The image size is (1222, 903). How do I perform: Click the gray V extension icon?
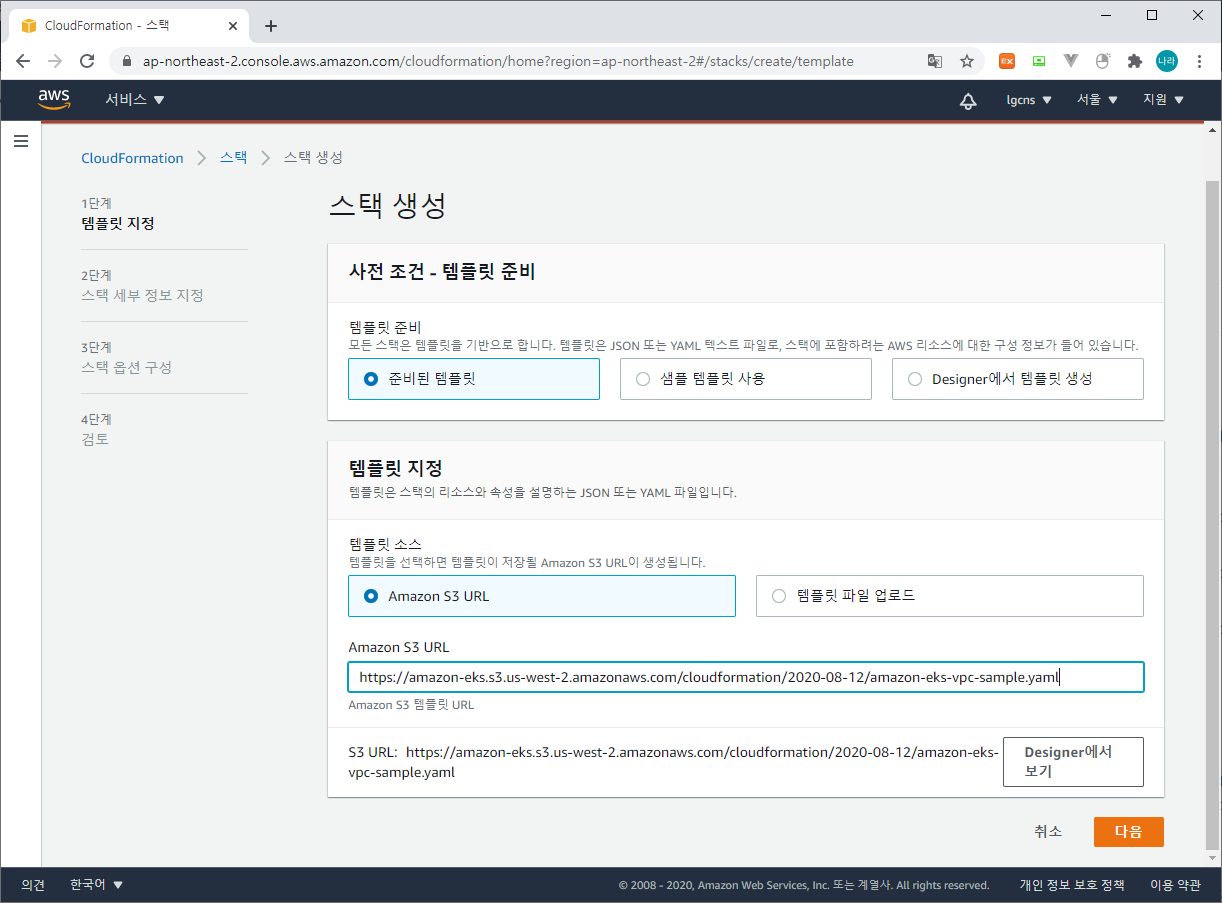click(x=1071, y=61)
